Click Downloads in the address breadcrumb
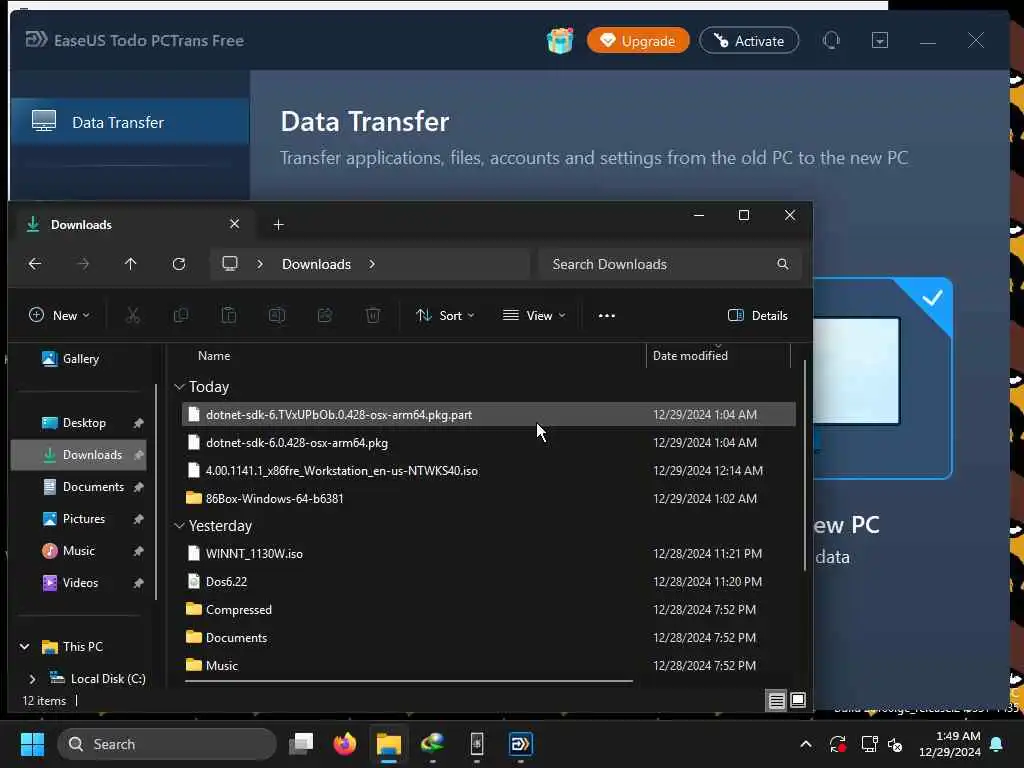 [x=316, y=264]
